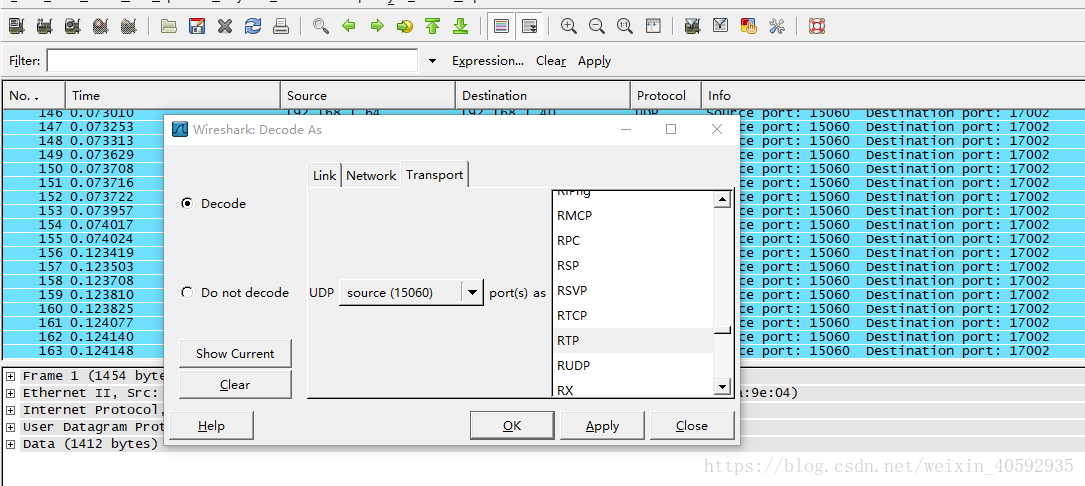Click protocol list scrollbar down arrow
The height and width of the screenshot is (486, 1085).
(722, 387)
